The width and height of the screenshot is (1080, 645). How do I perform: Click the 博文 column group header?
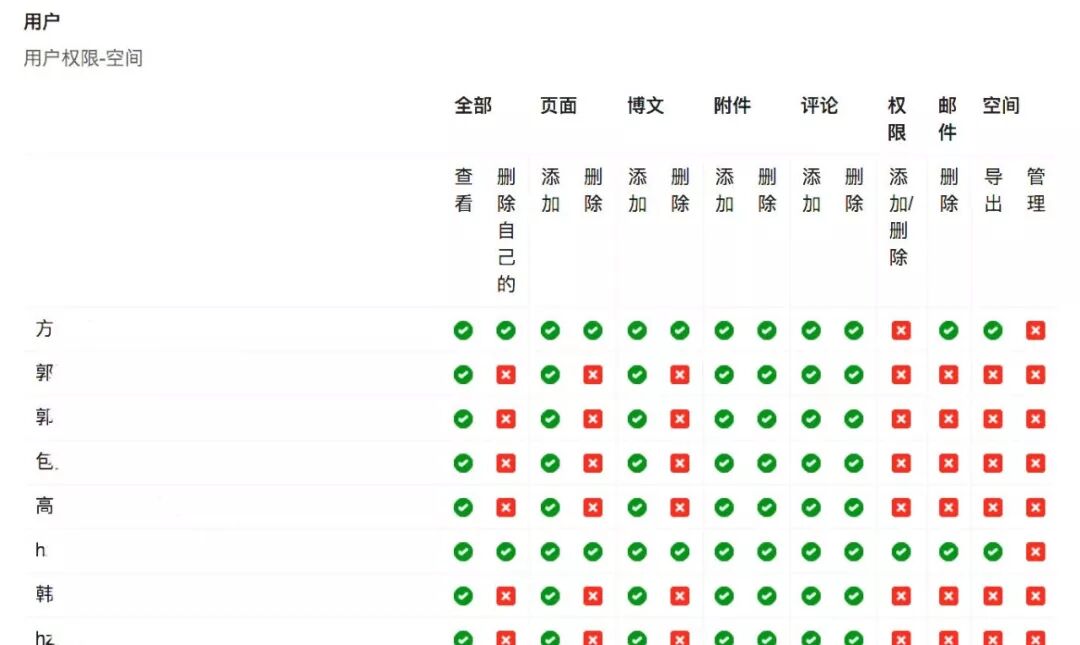645,105
